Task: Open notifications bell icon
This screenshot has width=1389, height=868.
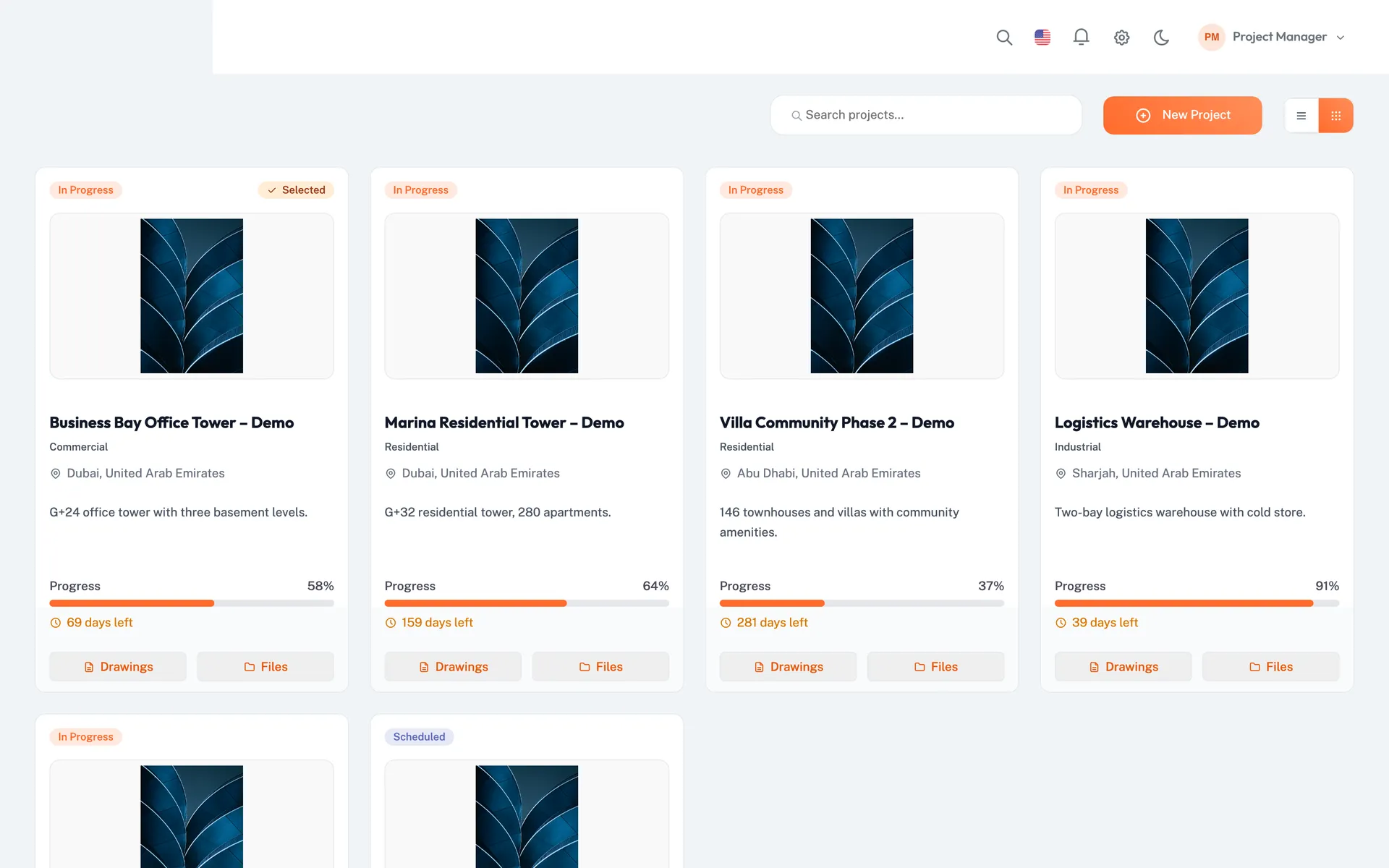Action: click(1081, 37)
